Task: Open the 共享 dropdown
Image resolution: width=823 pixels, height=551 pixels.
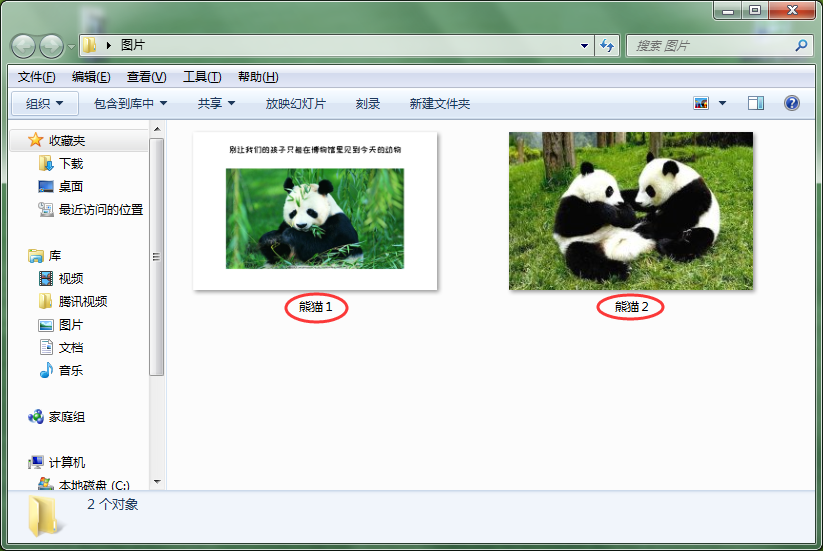Action: [216, 103]
